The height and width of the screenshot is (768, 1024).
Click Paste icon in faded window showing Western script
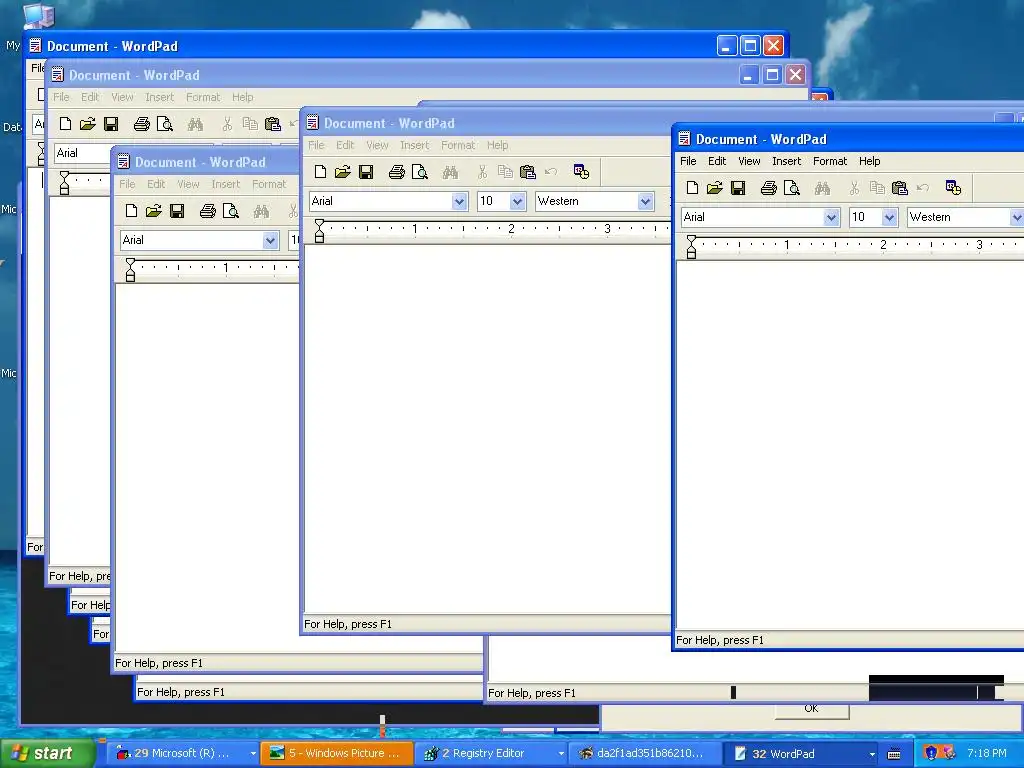pos(528,172)
